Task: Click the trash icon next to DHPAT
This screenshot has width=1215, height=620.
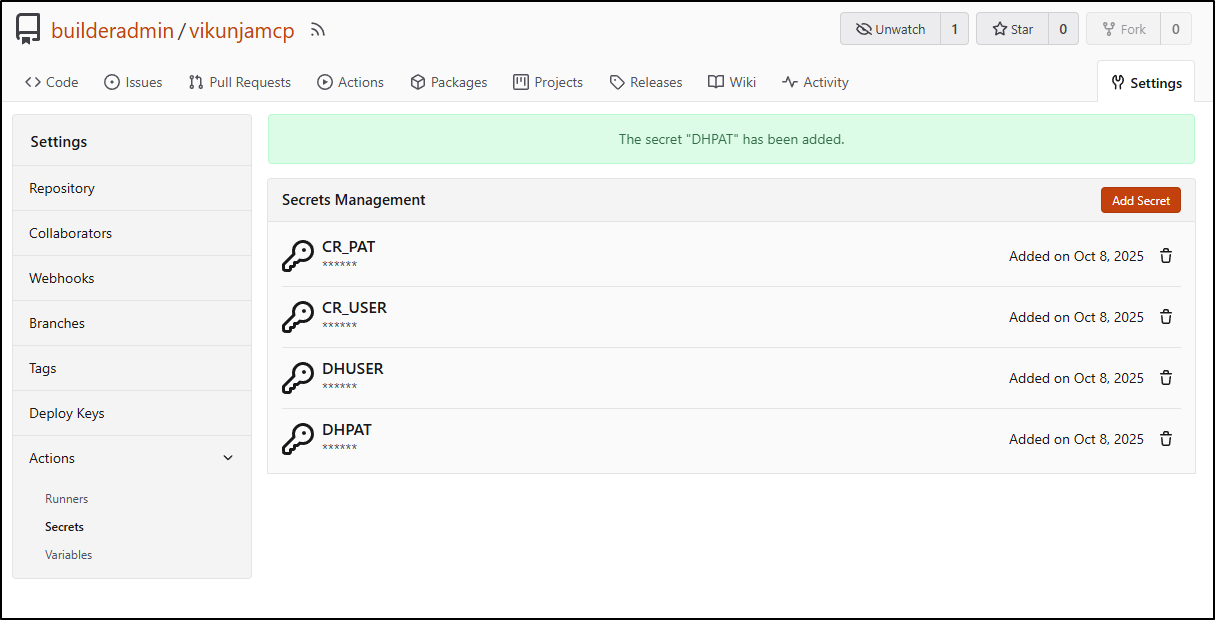Action: click(x=1165, y=439)
